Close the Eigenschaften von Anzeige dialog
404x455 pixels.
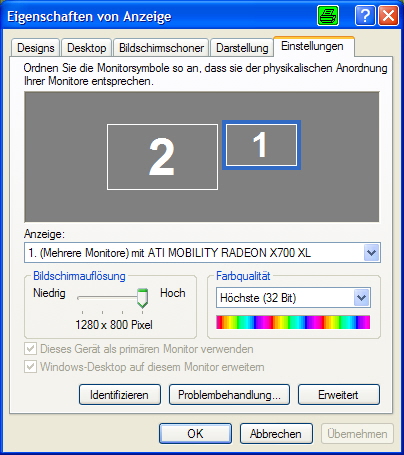click(388, 16)
